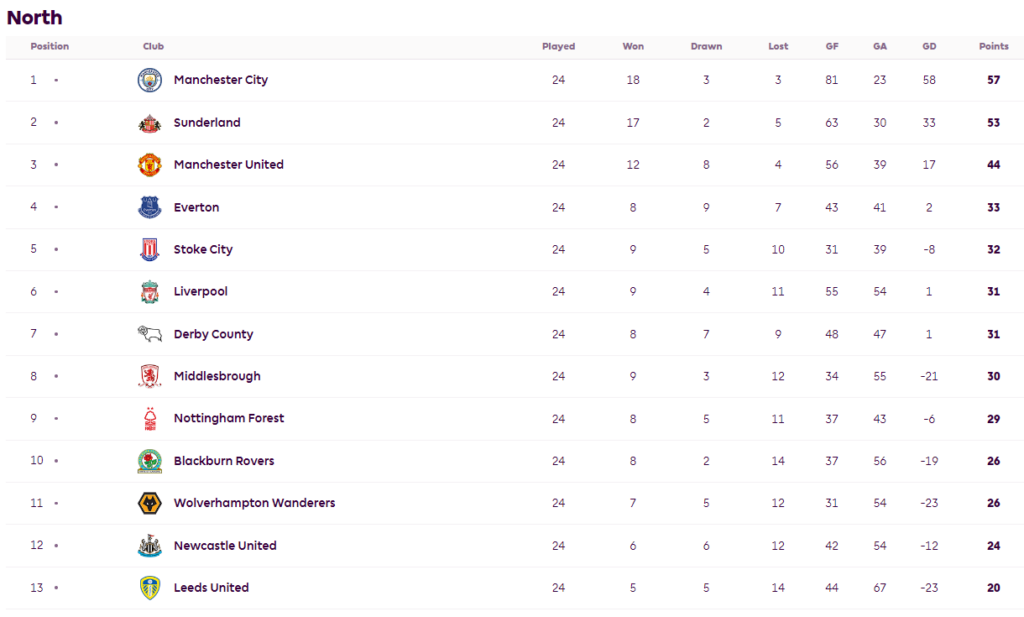Image resolution: width=1024 pixels, height=617 pixels.
Task: Click the Derby County ram logo
Action: 149,334
